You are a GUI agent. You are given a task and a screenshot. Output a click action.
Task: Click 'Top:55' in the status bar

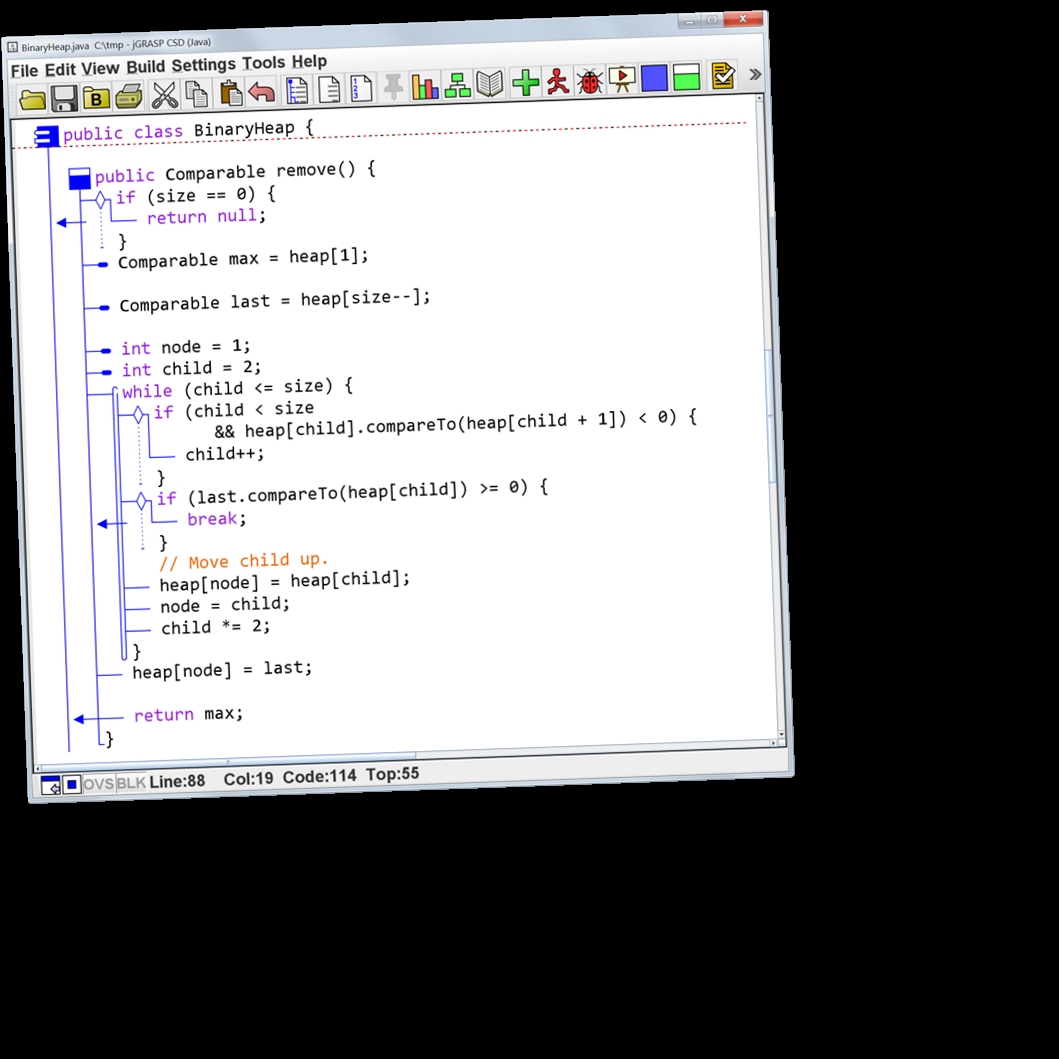392,774
